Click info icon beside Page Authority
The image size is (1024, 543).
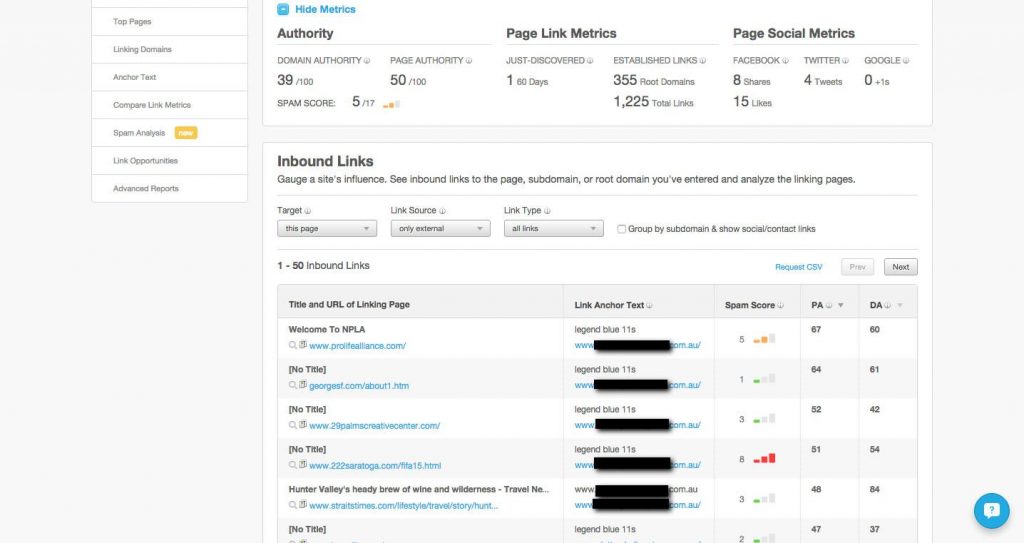click(x=468, y=61)
